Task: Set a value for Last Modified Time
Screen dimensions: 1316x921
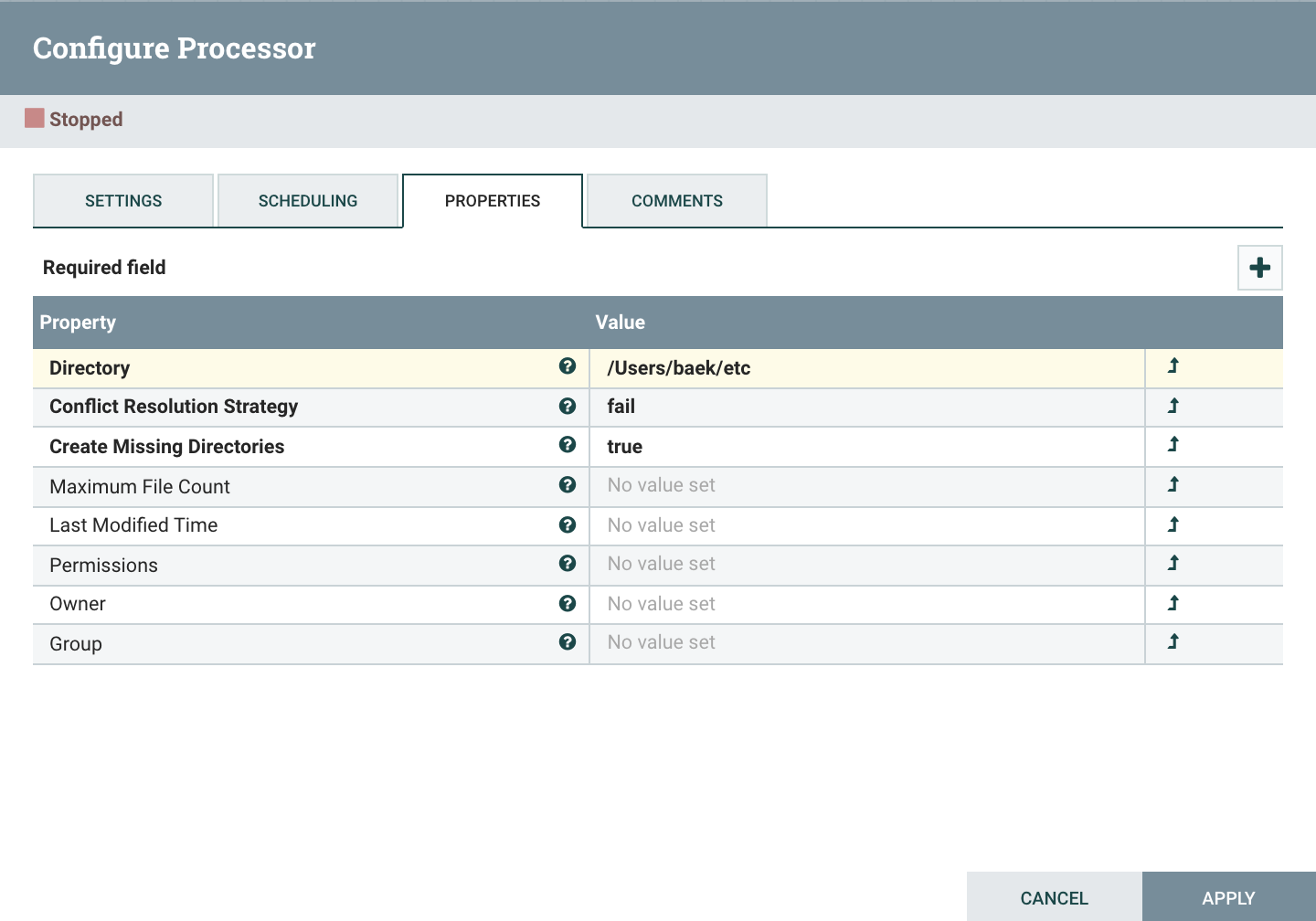Action: 867,525
